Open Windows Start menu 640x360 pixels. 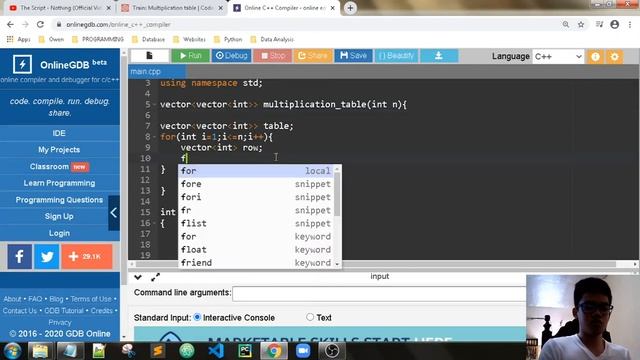[12, 351]
